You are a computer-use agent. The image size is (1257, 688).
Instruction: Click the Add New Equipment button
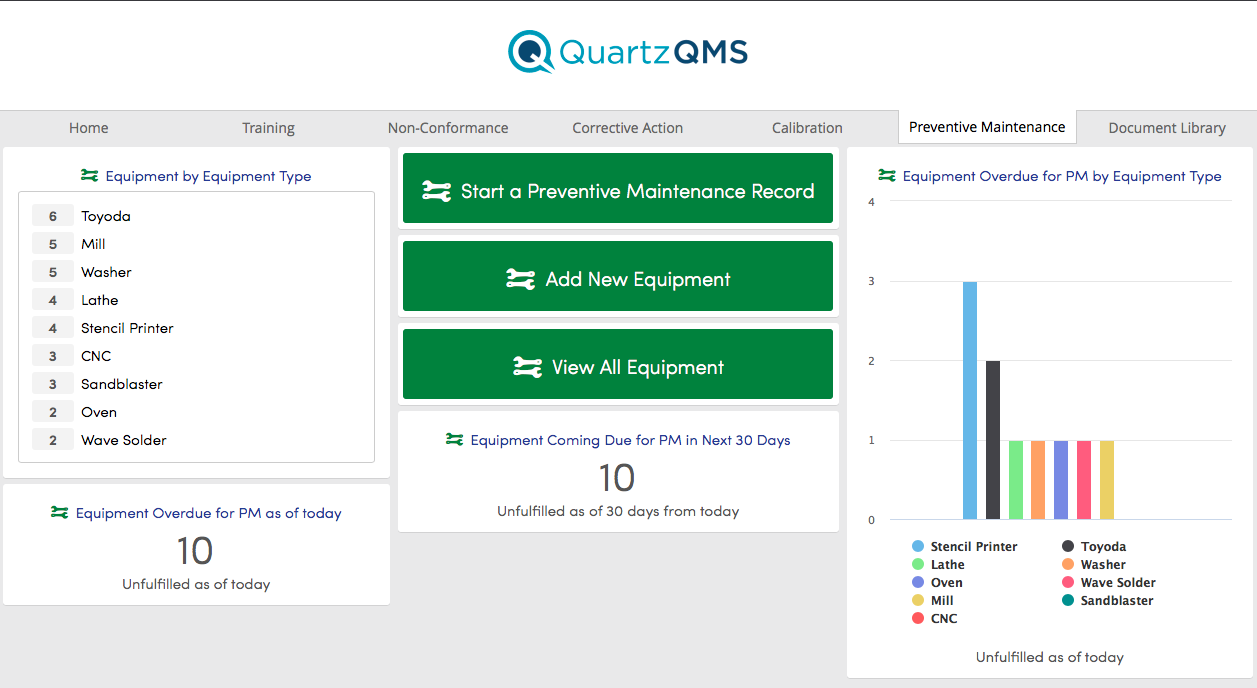(x=618, y=276)
